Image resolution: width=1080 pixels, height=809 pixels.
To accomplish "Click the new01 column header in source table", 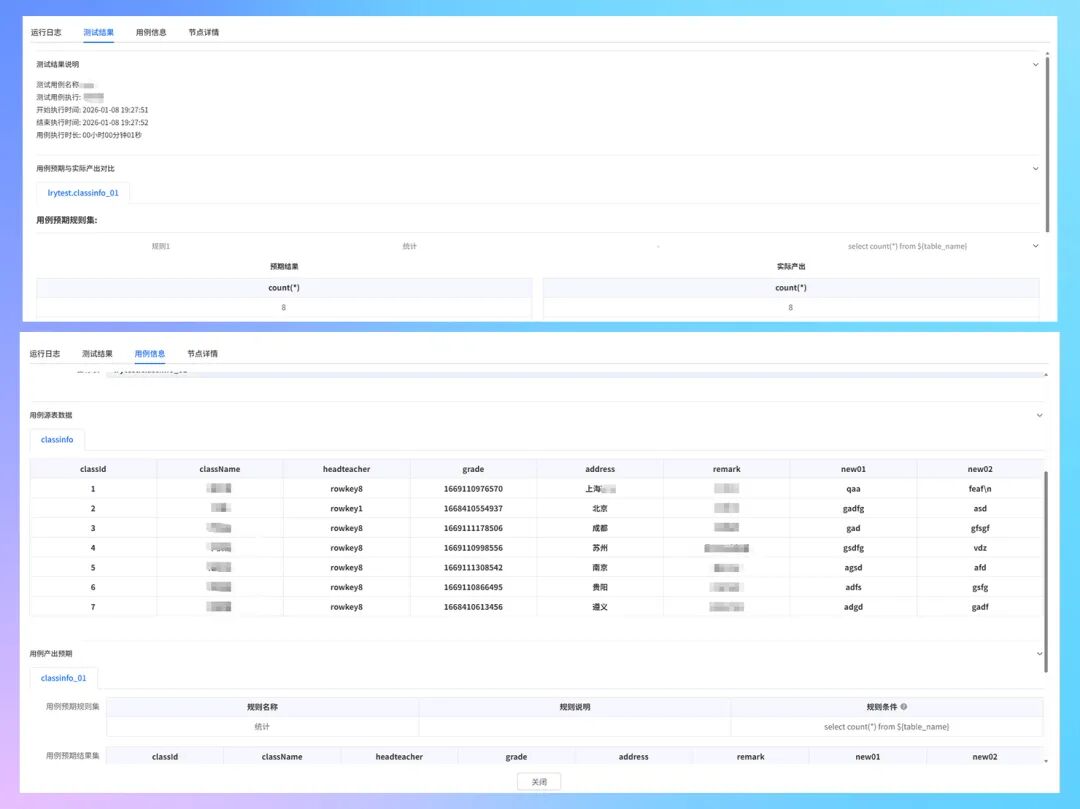I will click(853, 469).
